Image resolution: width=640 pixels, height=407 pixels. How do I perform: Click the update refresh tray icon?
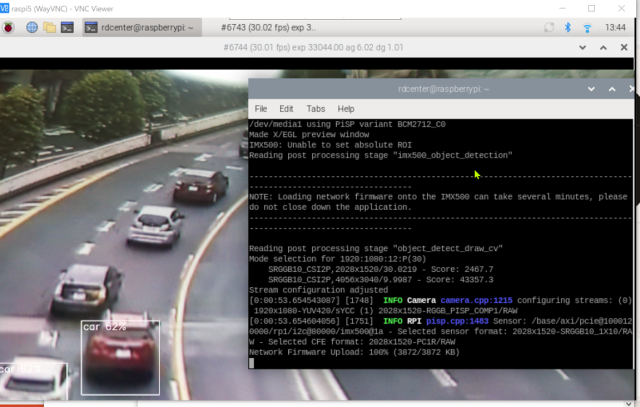pos(549,27)
